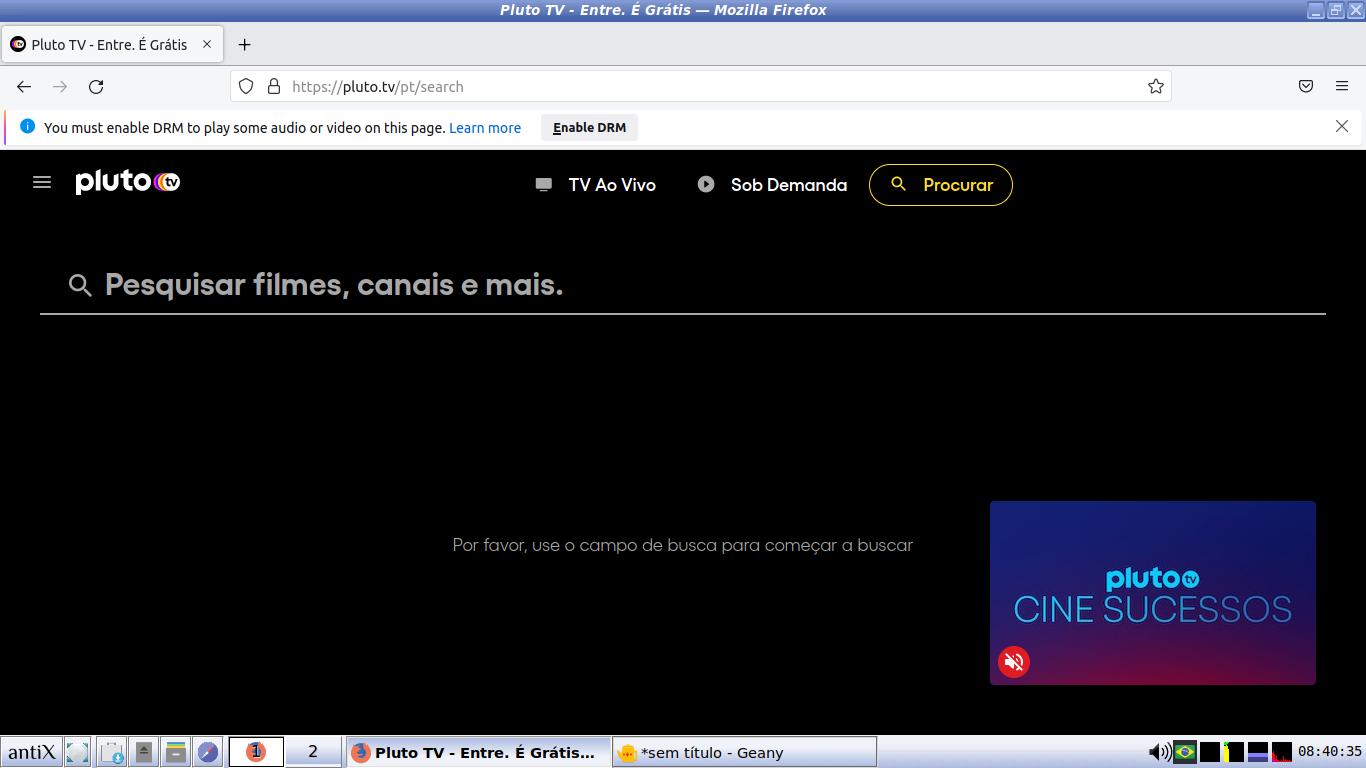Open a new browser tab

[244, 45]
